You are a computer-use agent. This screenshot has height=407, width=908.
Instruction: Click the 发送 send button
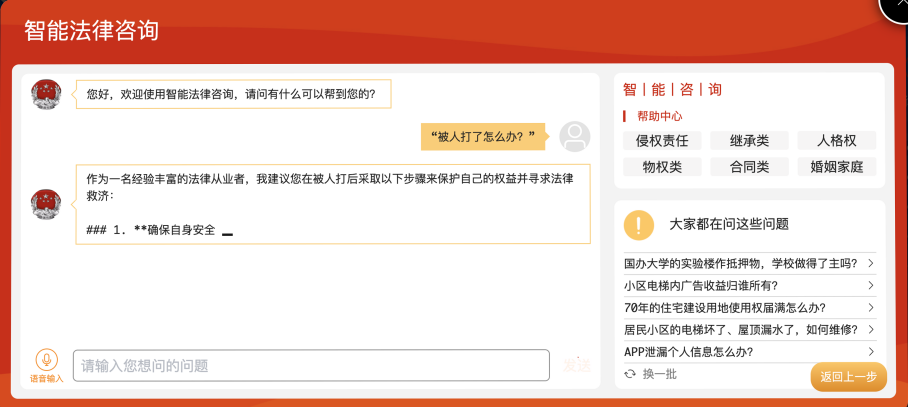point(577,365)
